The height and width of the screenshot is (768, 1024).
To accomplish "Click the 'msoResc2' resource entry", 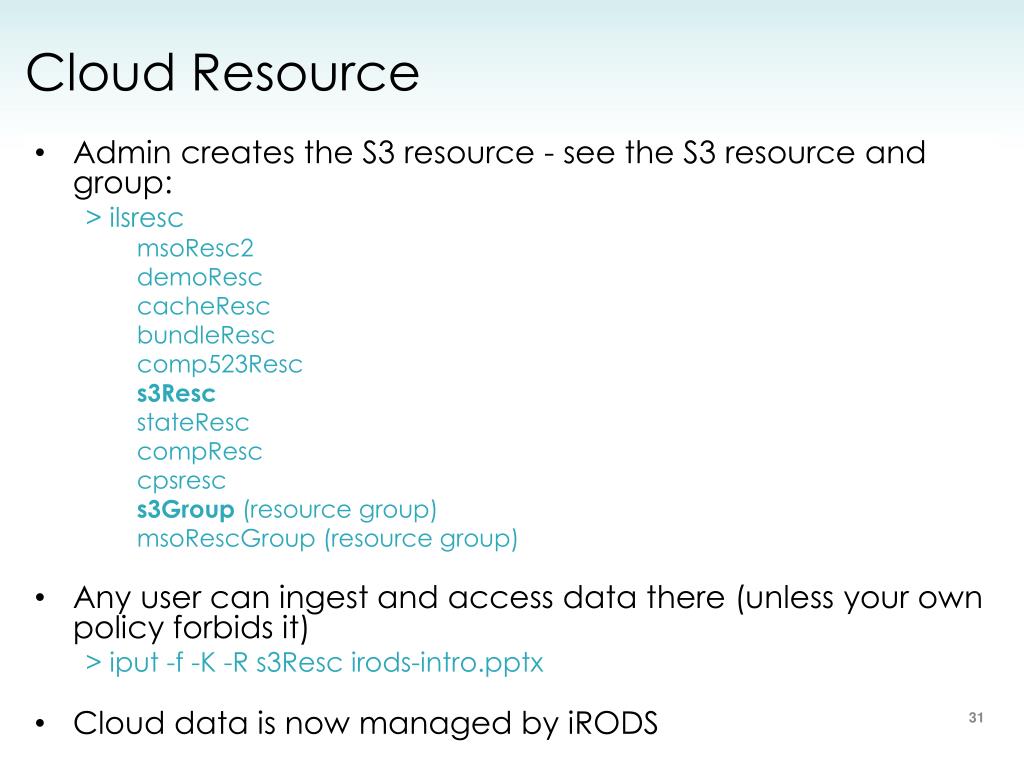I will point(195,248).
